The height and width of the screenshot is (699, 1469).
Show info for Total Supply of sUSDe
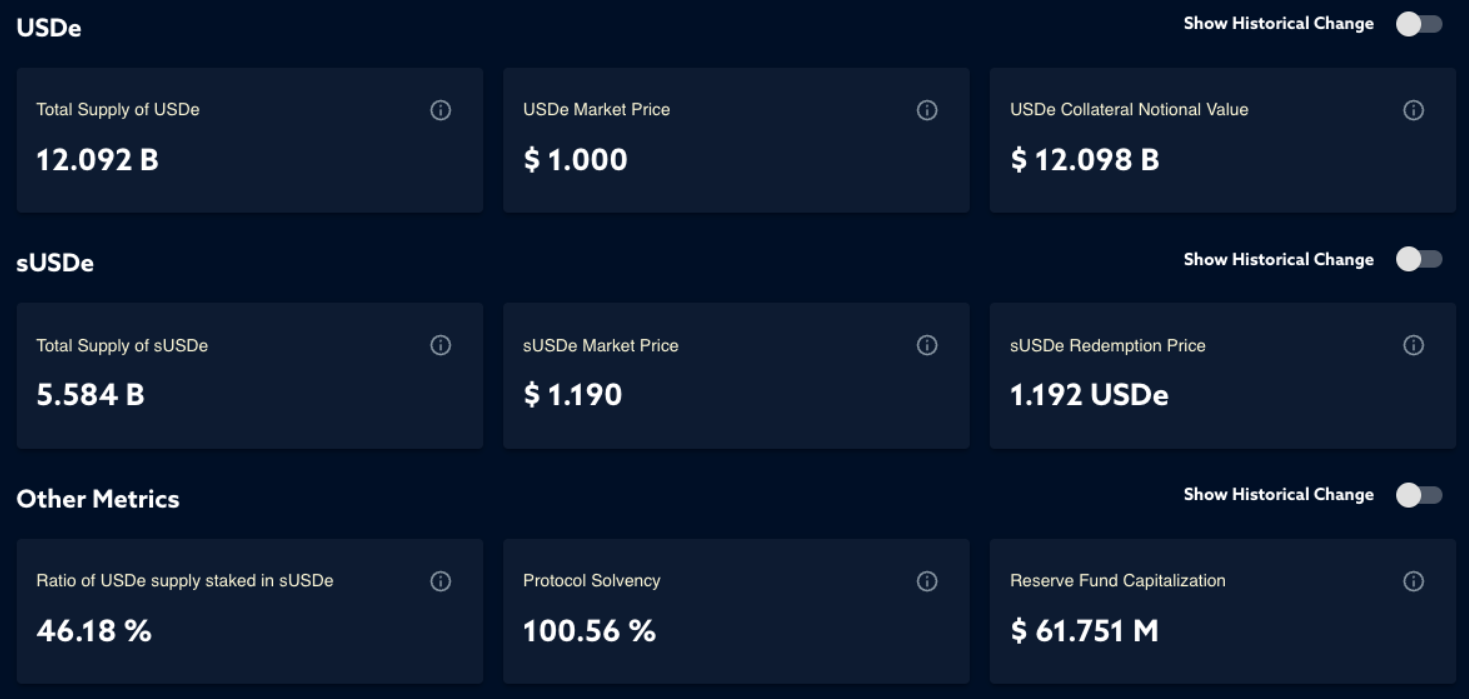440,345
